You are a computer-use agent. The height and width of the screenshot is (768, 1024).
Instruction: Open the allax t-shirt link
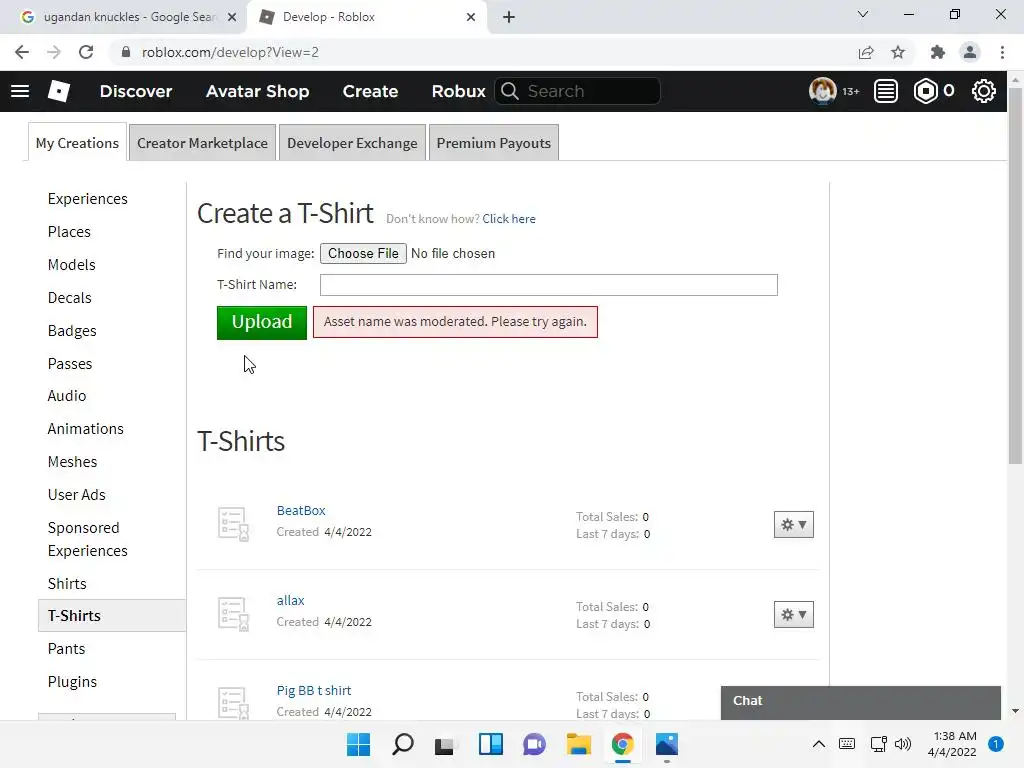pyautogui.click(x=291, y=601)
